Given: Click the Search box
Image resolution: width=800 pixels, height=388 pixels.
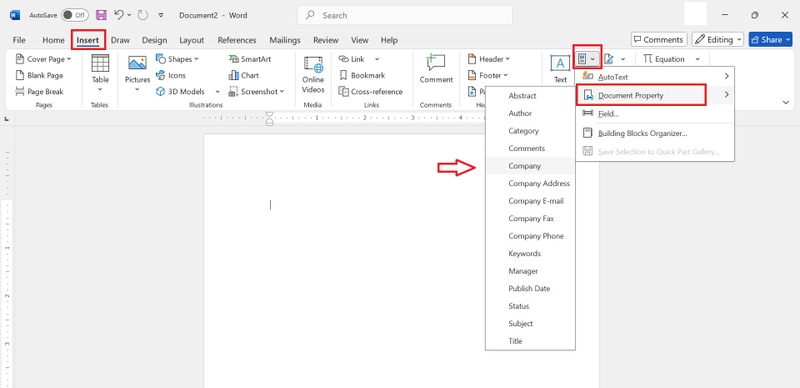Looking at the screenshot, I should coord(405,15).
